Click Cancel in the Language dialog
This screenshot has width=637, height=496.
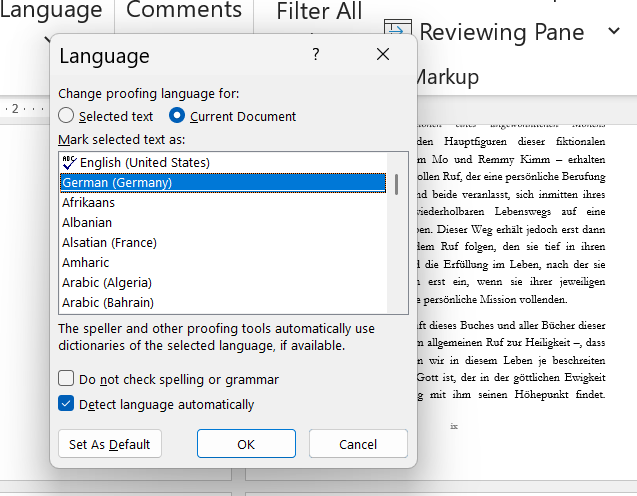pyautogui.click(x=358, y=444)
